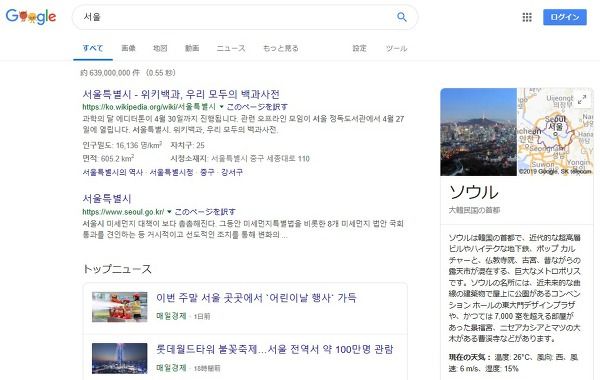Click the 롯데월드타워 news thumbnail image

(119, 358)
